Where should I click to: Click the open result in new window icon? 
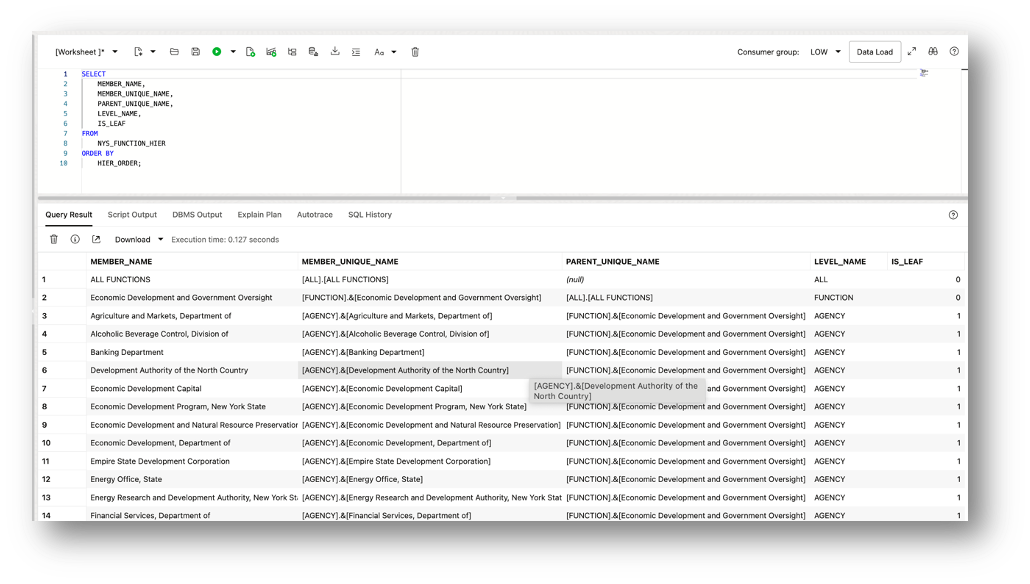pos(96,239)
